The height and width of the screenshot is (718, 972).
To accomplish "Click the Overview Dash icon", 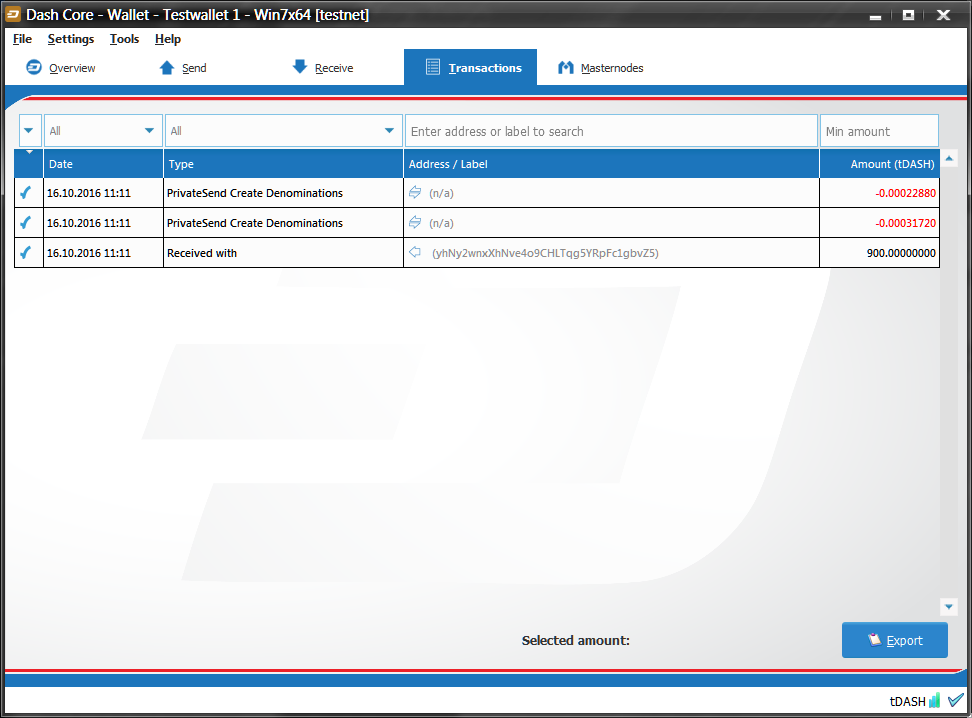I will 34,67.
